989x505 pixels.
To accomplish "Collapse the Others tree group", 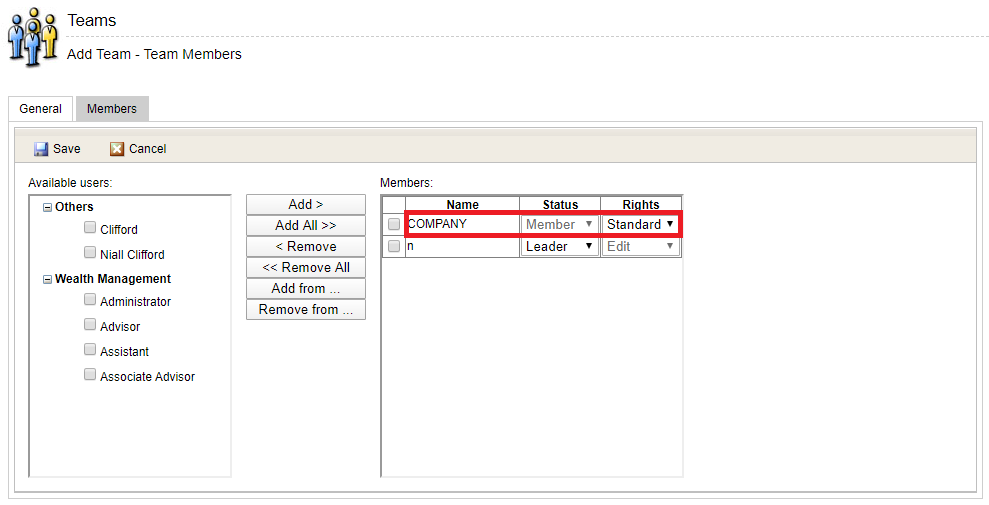I will tap(47, 207).
